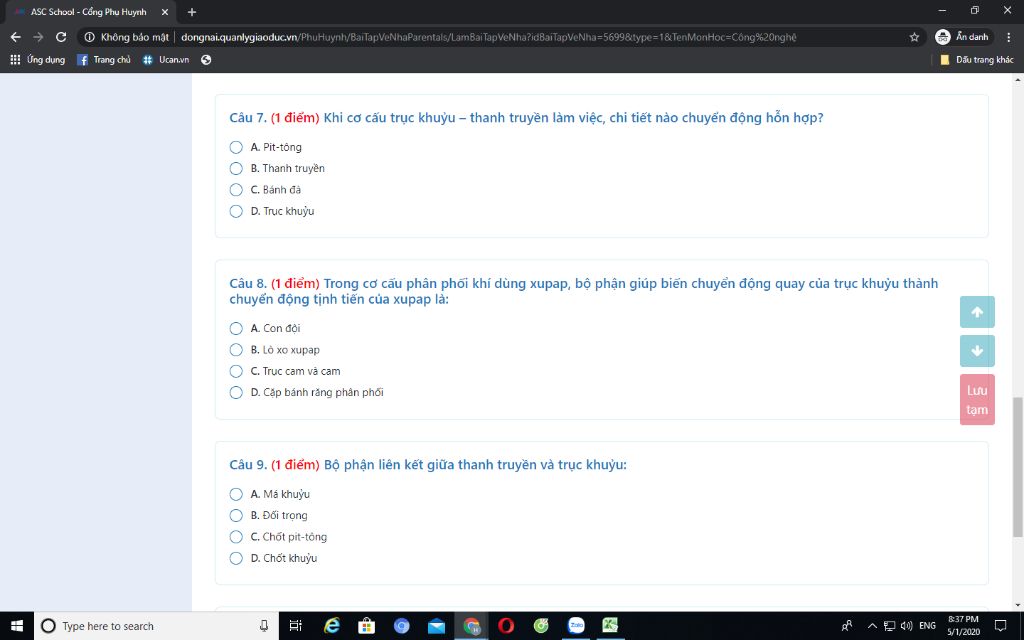Open Windows Start menu
This screenshot has width=1024, height=640.
(x=17, y=626)
